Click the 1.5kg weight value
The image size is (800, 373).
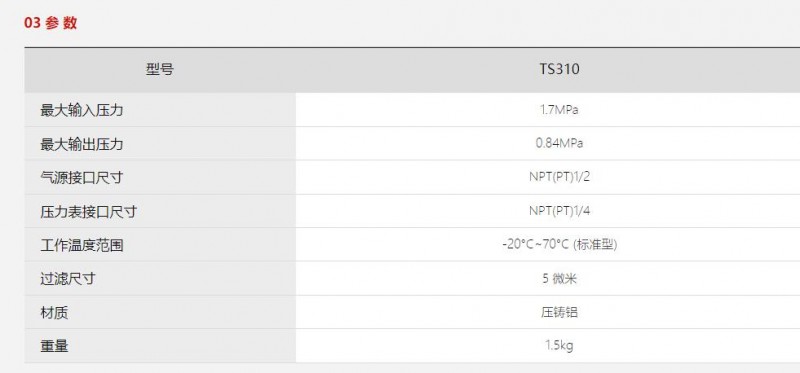pos(559,346)
